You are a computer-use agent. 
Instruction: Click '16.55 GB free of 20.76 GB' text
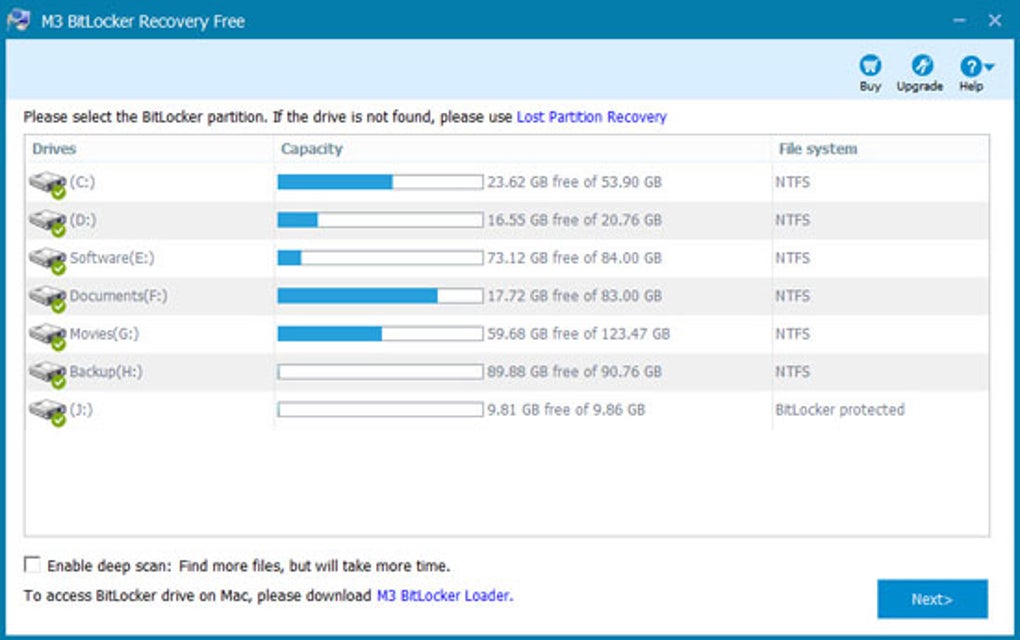click(574, 220)
